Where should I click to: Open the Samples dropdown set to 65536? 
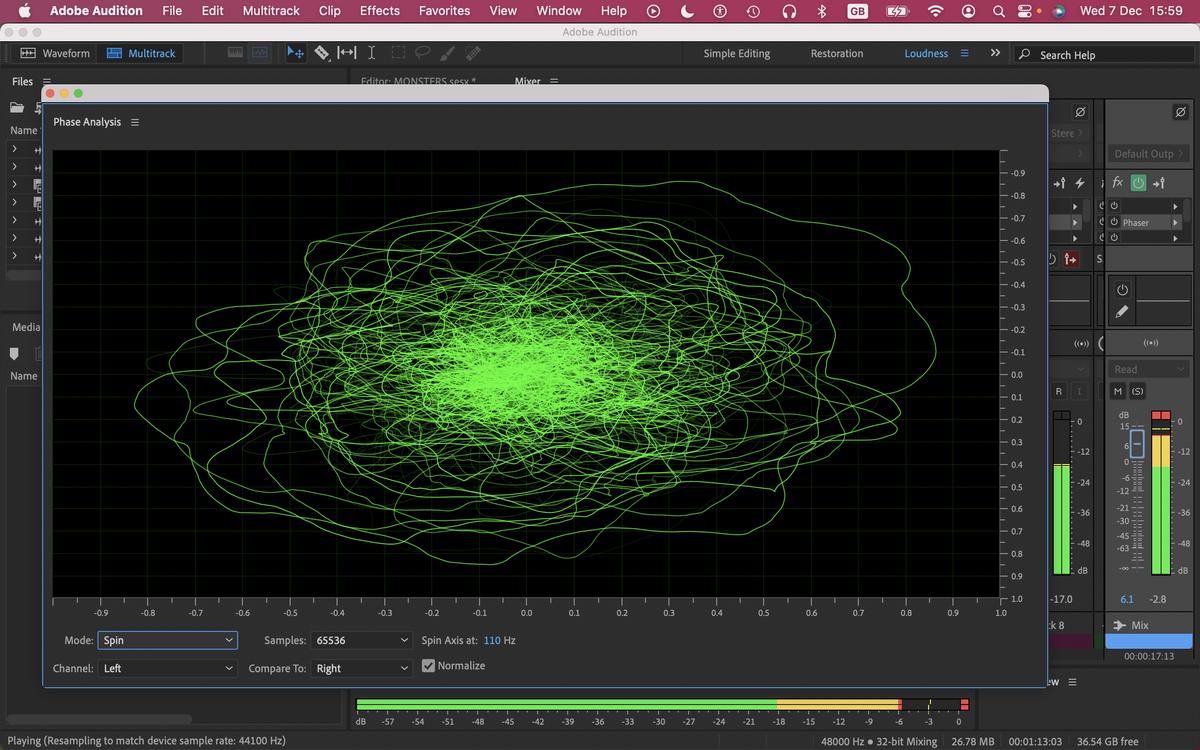(x=361, y=640)
